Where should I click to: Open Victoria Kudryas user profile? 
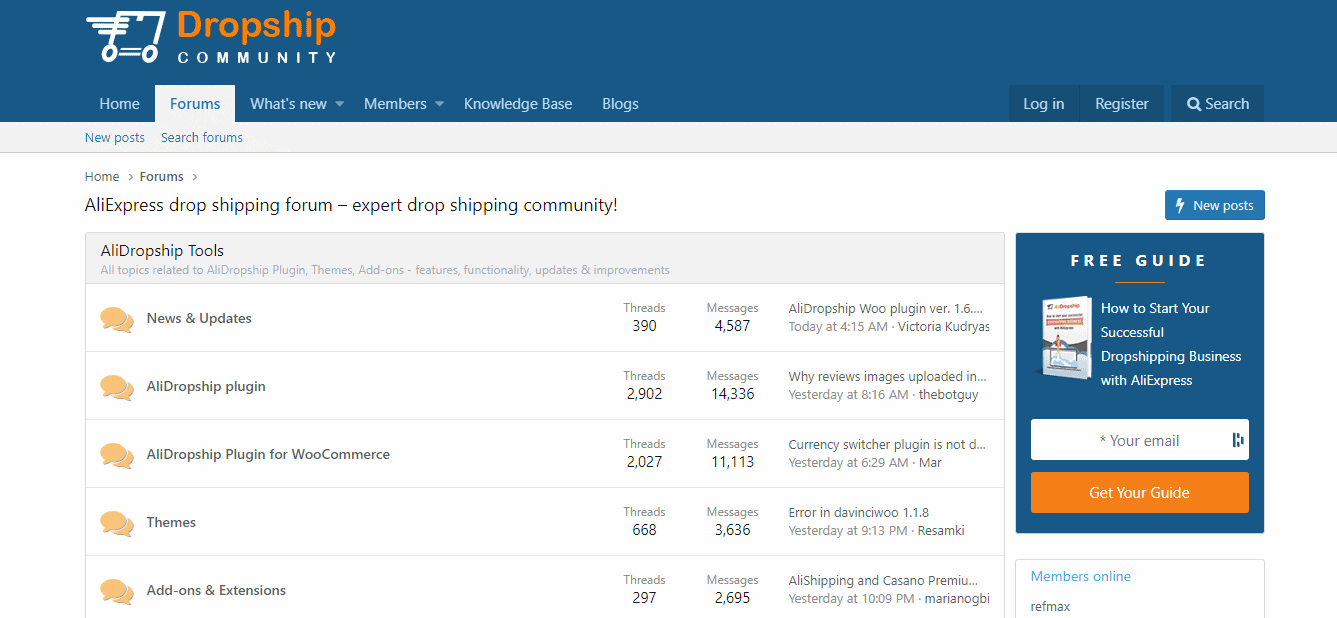944,327
